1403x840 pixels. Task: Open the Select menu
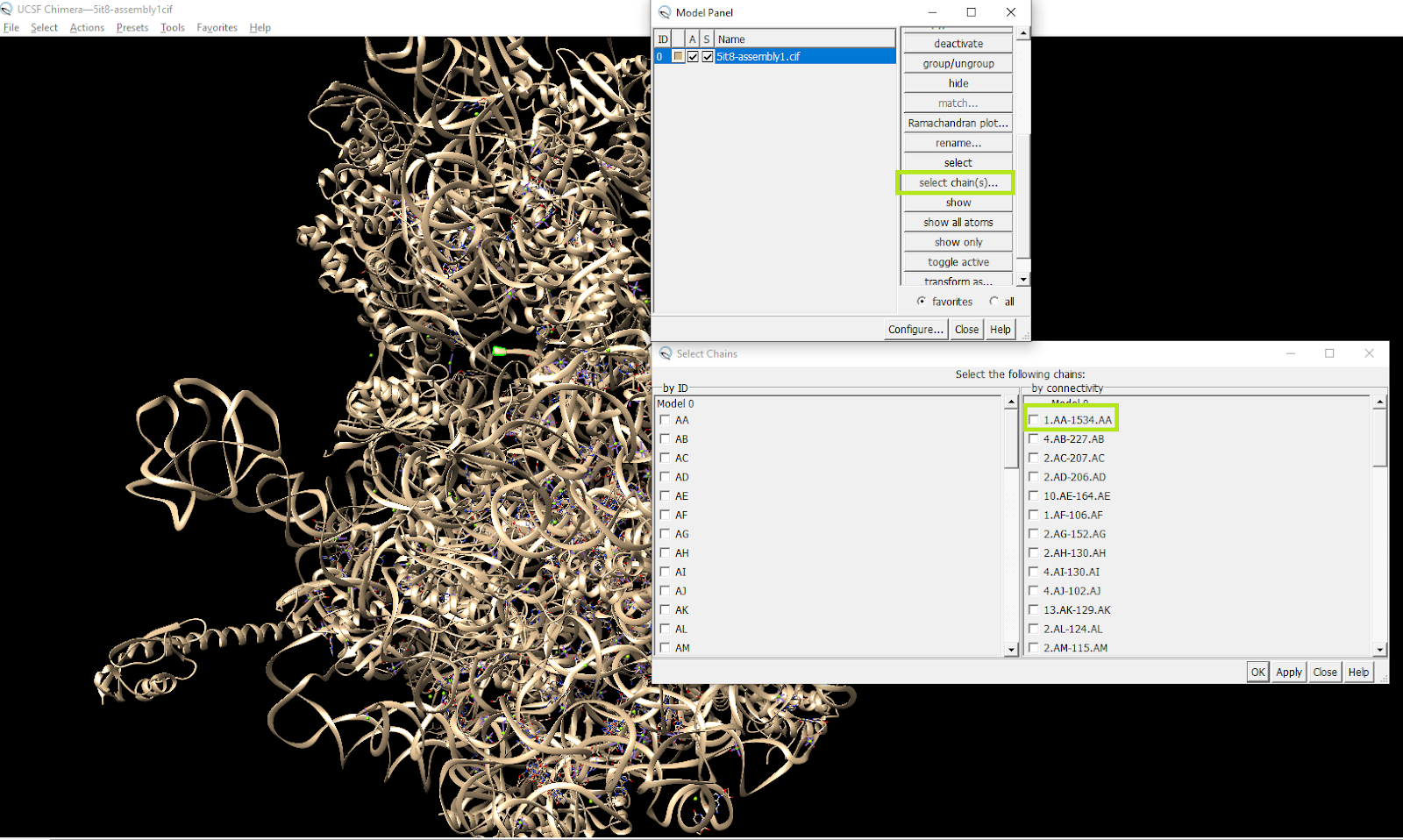(44, 27)
